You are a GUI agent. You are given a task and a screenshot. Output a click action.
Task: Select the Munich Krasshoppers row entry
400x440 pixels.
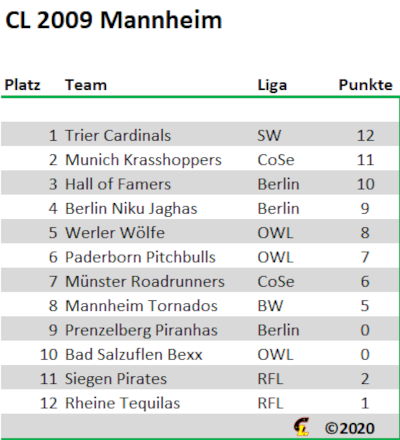point(200,160)
